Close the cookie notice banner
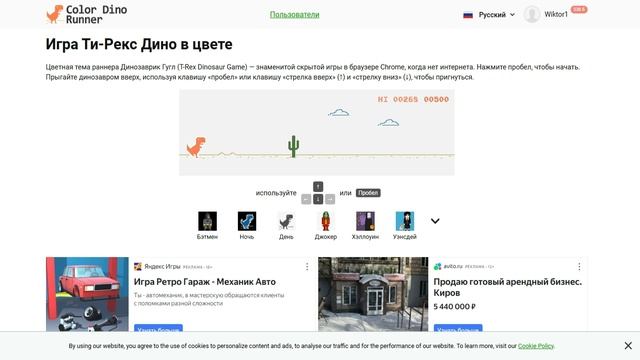This screenshot has width=640, height=360. pyautogui.click(x=628, y=346)
